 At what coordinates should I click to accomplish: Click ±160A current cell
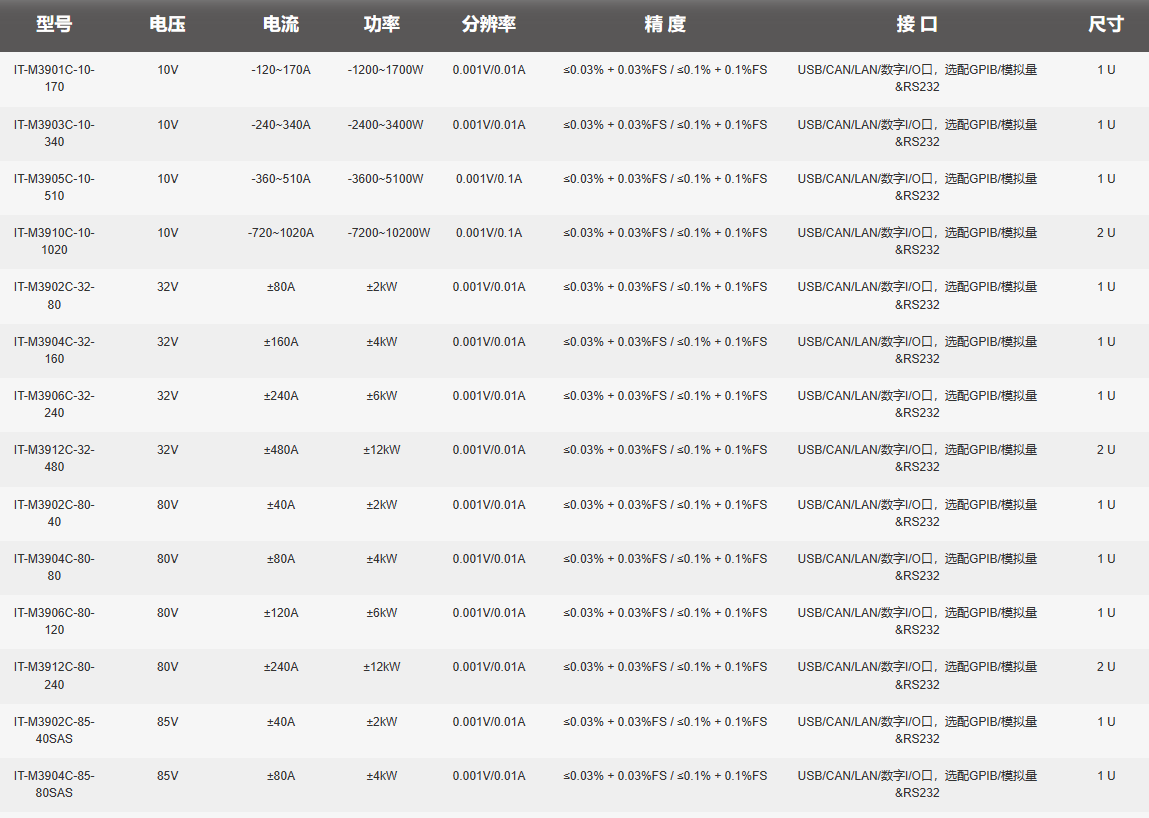point(281,342)
